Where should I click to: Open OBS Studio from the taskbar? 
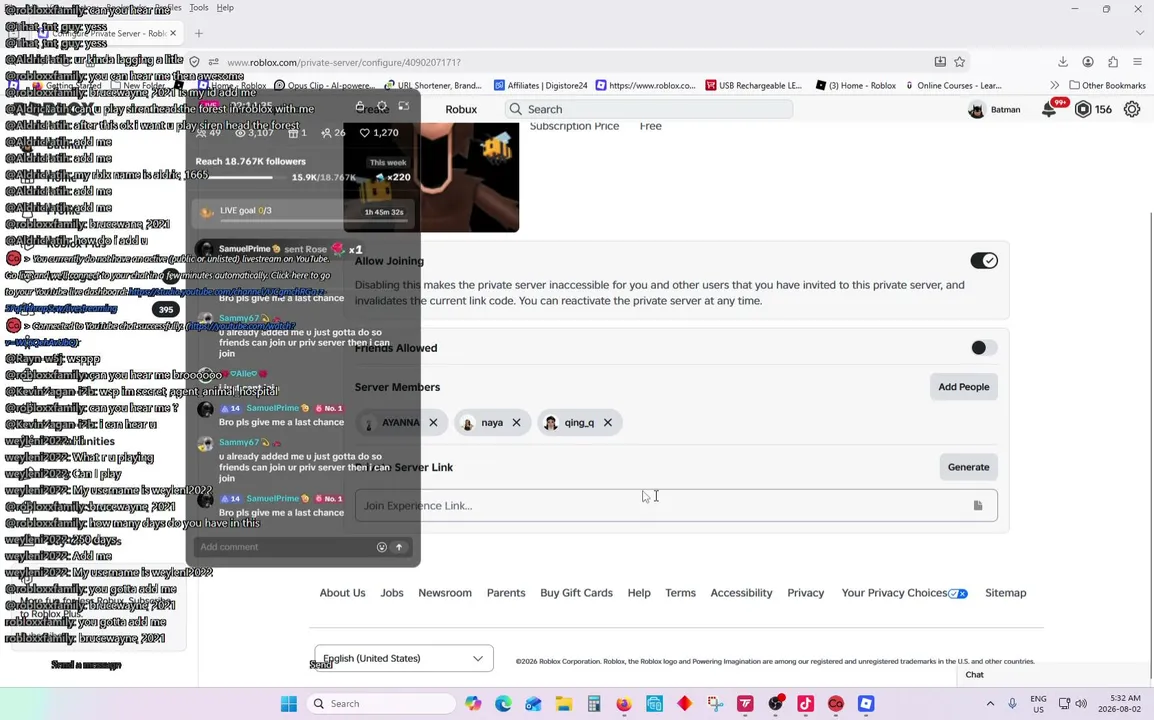coord(775,704)
